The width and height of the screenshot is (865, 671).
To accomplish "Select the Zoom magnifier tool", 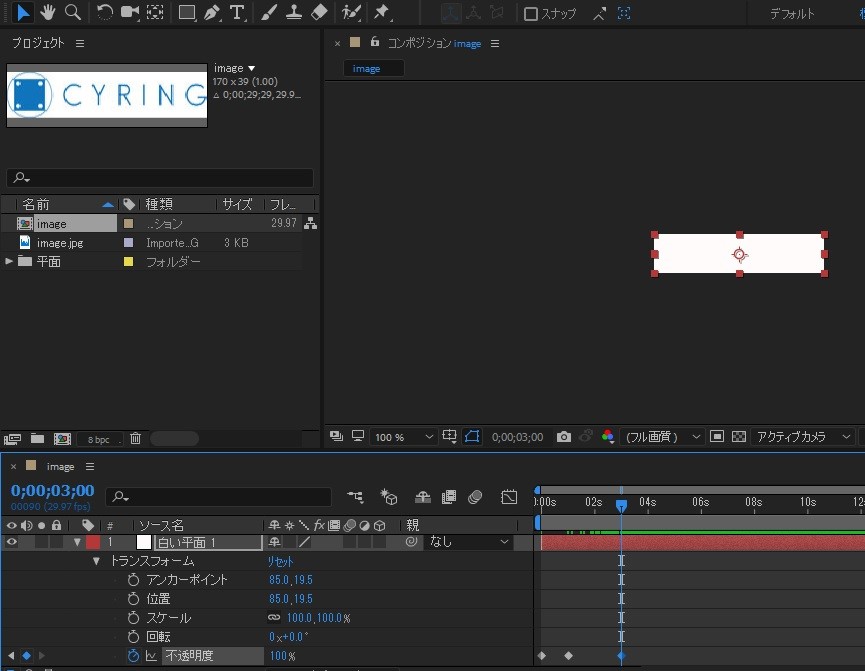I will coord(72,13).
